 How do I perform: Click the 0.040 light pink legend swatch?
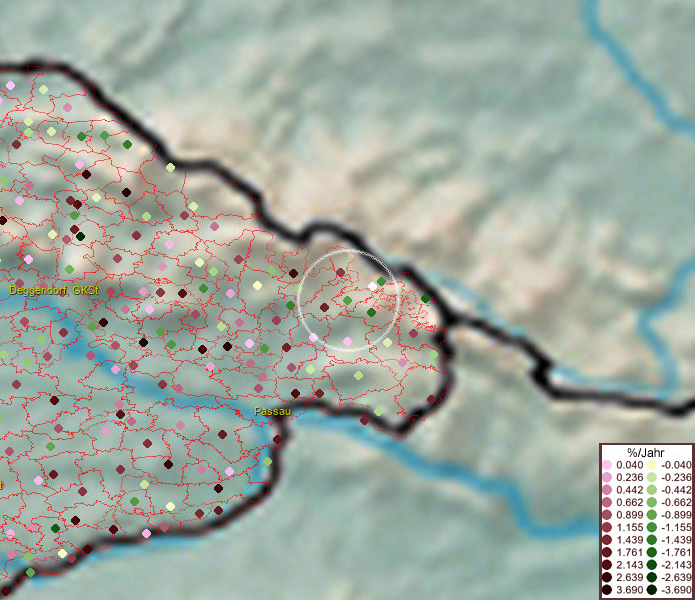(607, 465)
